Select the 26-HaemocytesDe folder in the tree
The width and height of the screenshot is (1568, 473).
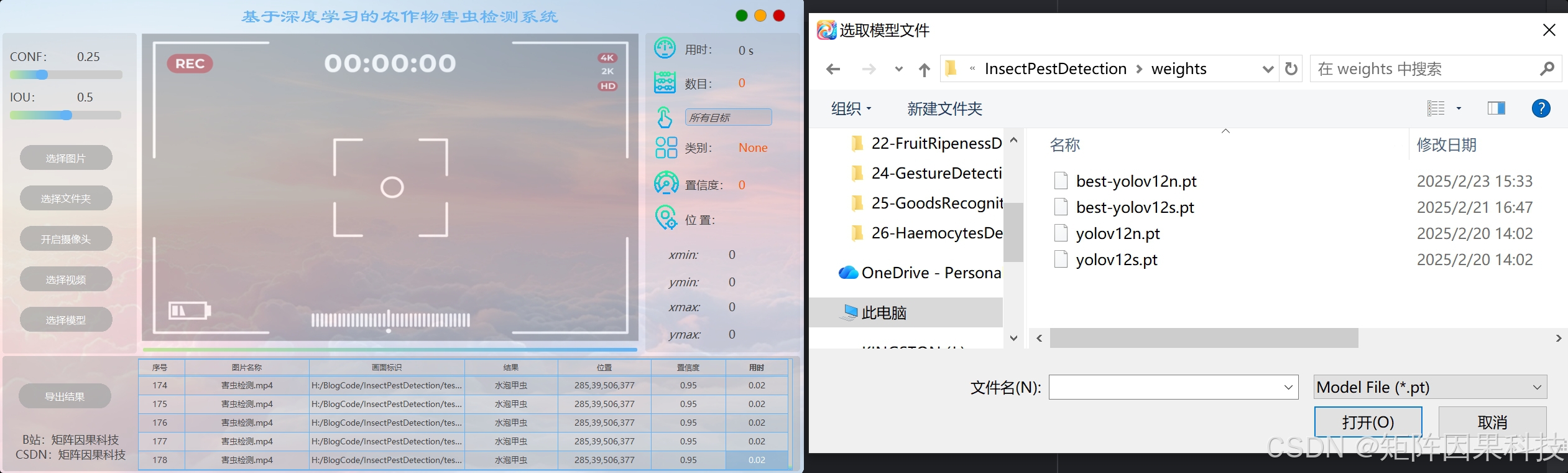(x=926, y=233)
